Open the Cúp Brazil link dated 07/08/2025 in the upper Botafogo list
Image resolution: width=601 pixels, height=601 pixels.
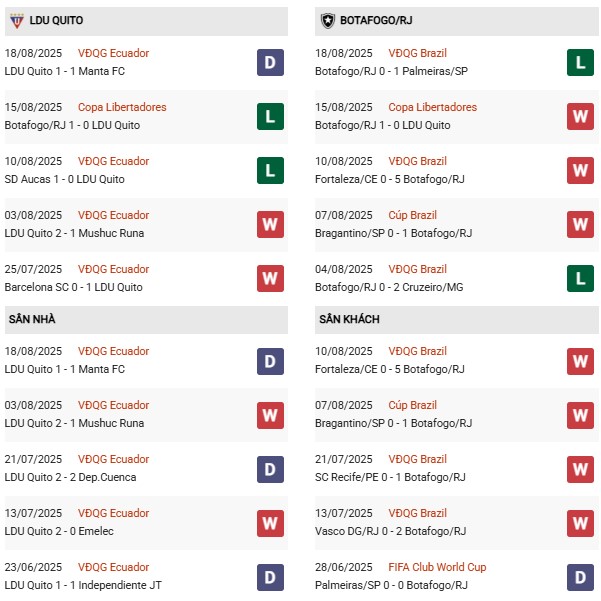coord(412,215)
